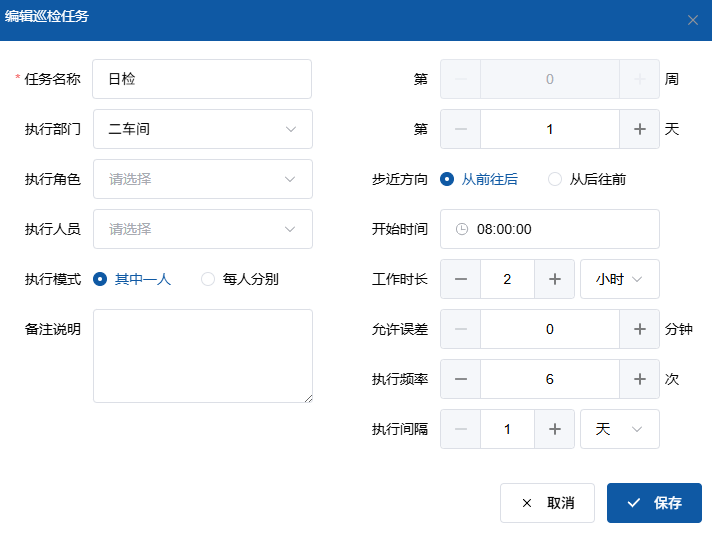Choose 从后往前 step direction

(x=555, y=179)
